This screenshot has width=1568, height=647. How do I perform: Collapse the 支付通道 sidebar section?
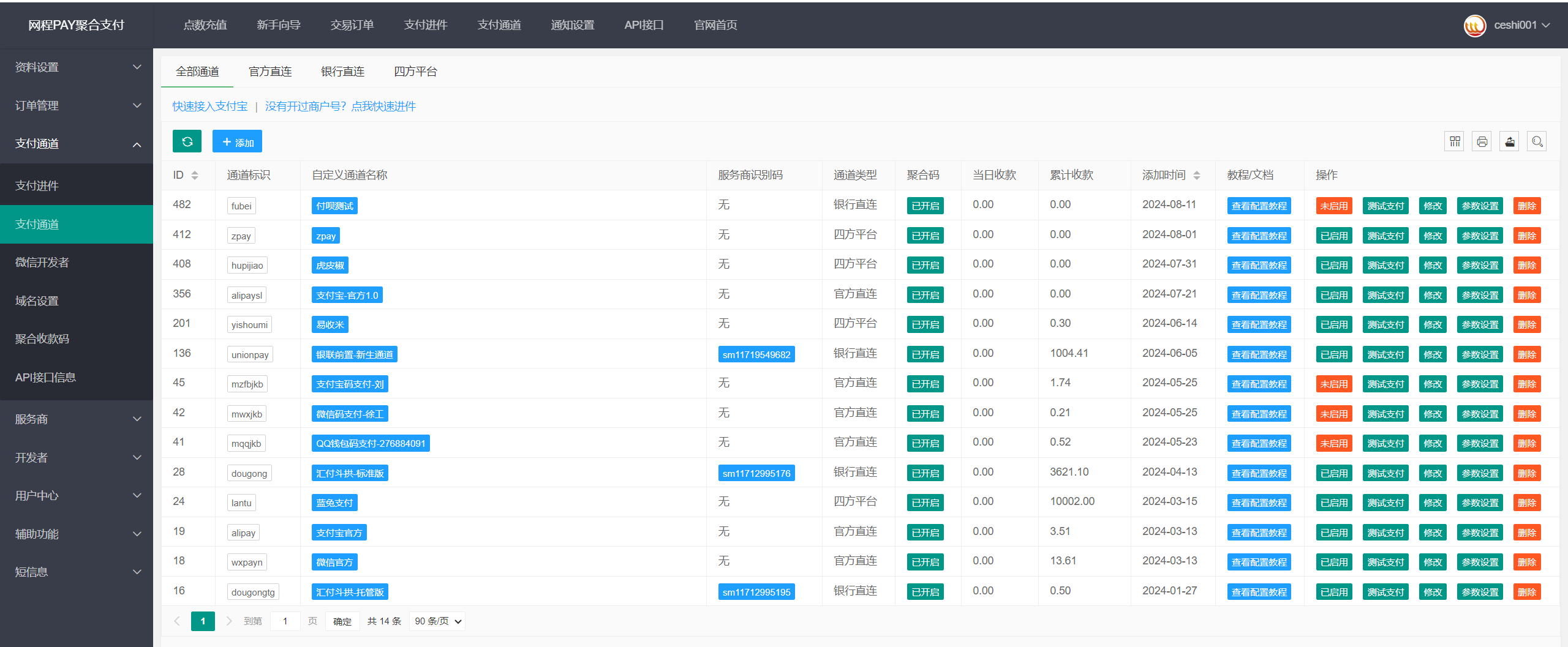pos(77,144)
